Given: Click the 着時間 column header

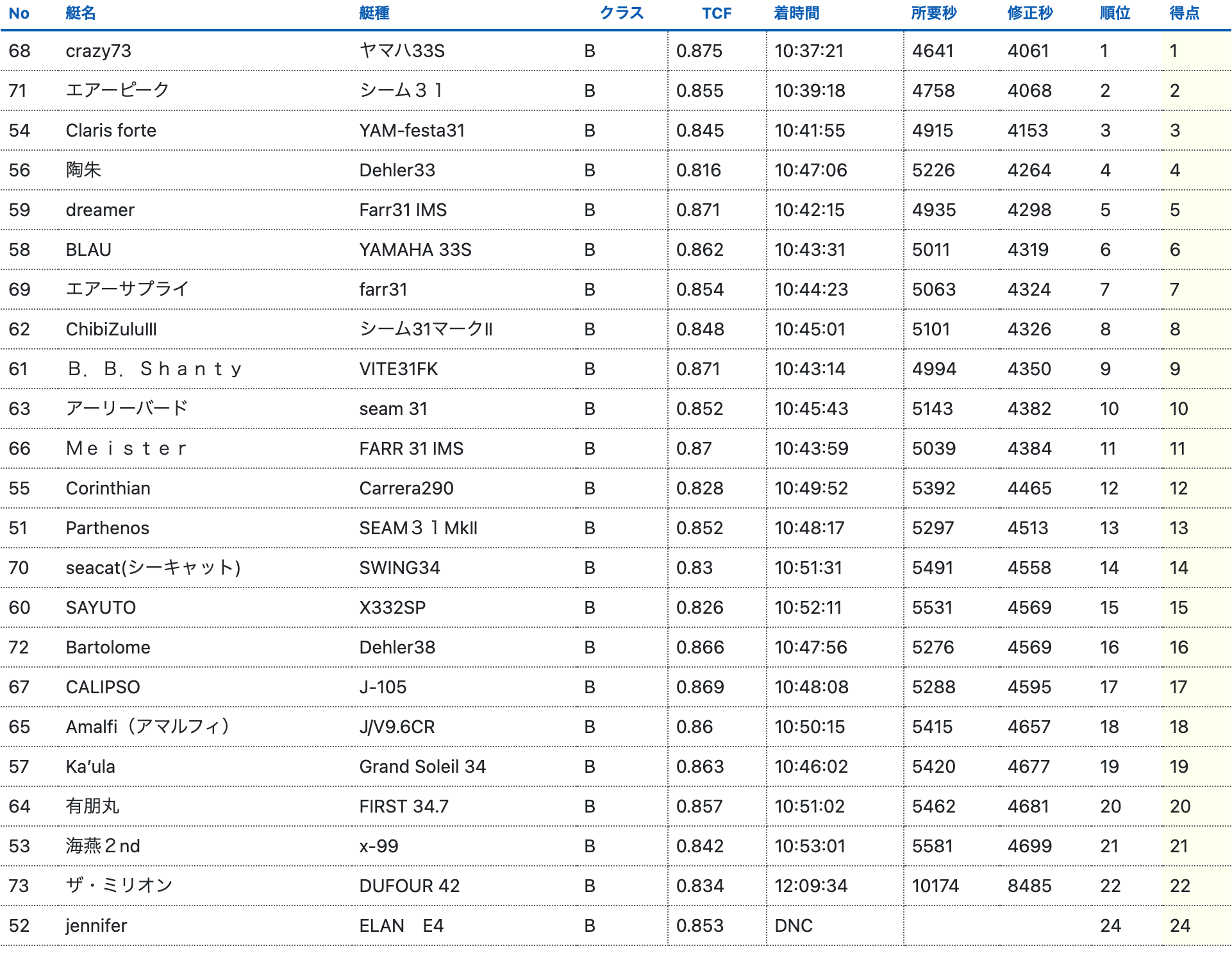Looking at the screenshot, I should (x=796, y=13).
